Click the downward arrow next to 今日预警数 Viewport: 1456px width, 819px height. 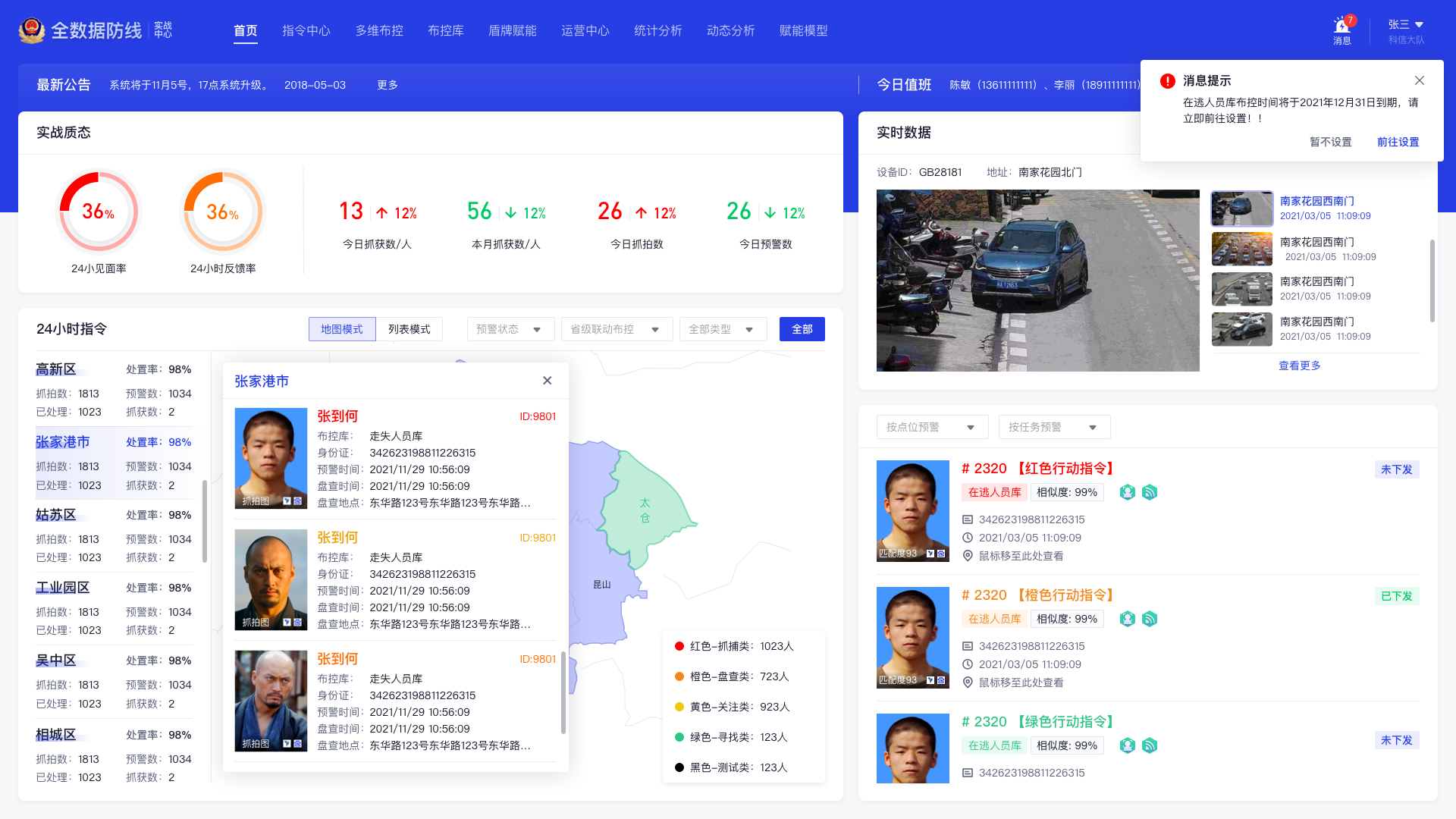[x=770, y=213]
